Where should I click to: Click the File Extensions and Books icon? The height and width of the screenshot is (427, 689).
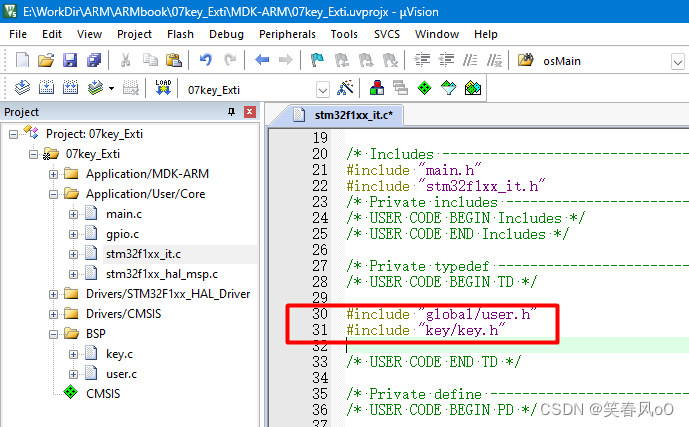point(377,88)
